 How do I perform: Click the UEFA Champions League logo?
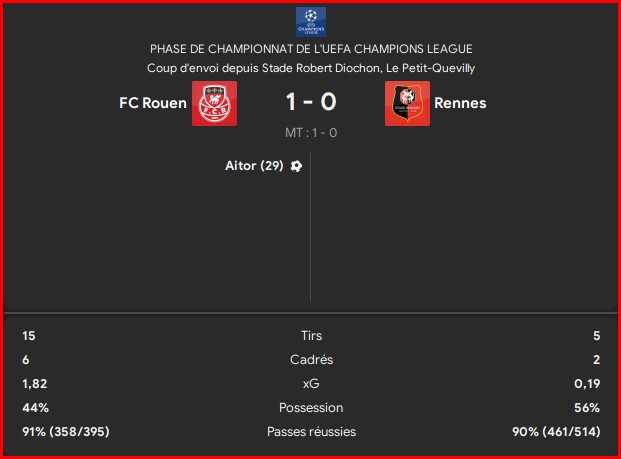pyautogui.click(x=310, y=22)
